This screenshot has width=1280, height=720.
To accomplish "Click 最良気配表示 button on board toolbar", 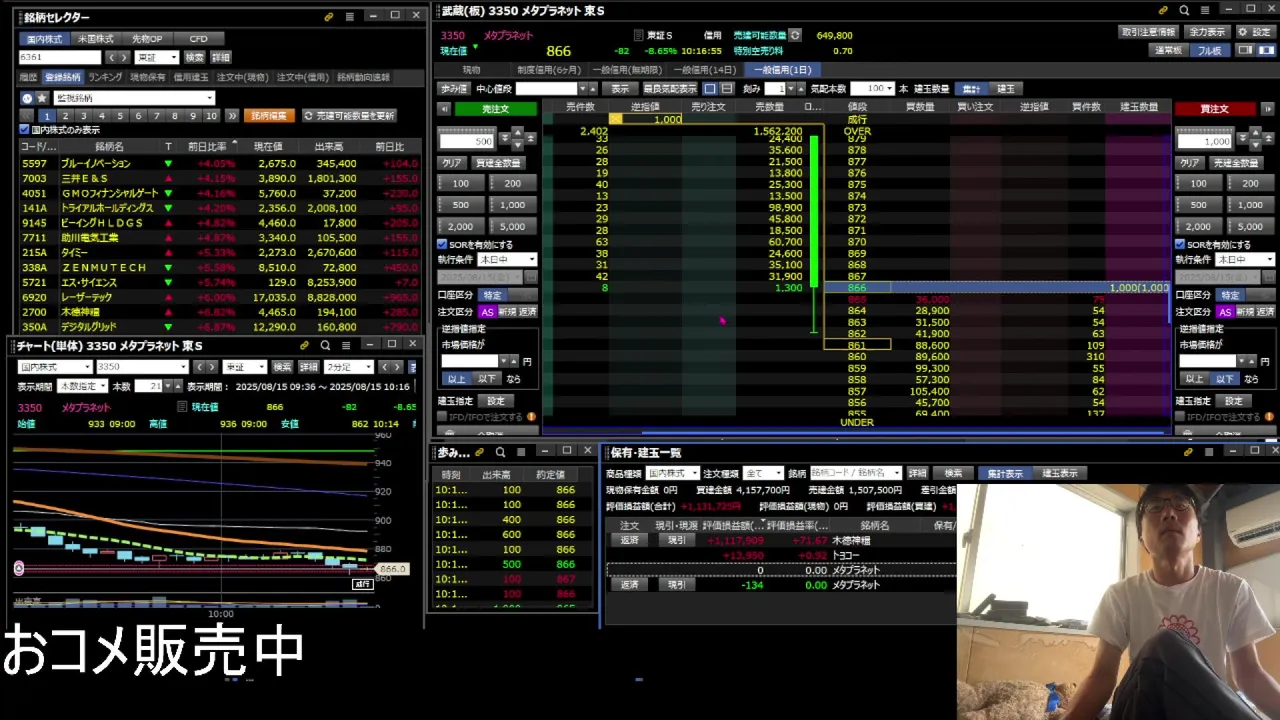I will click(669, 89).
